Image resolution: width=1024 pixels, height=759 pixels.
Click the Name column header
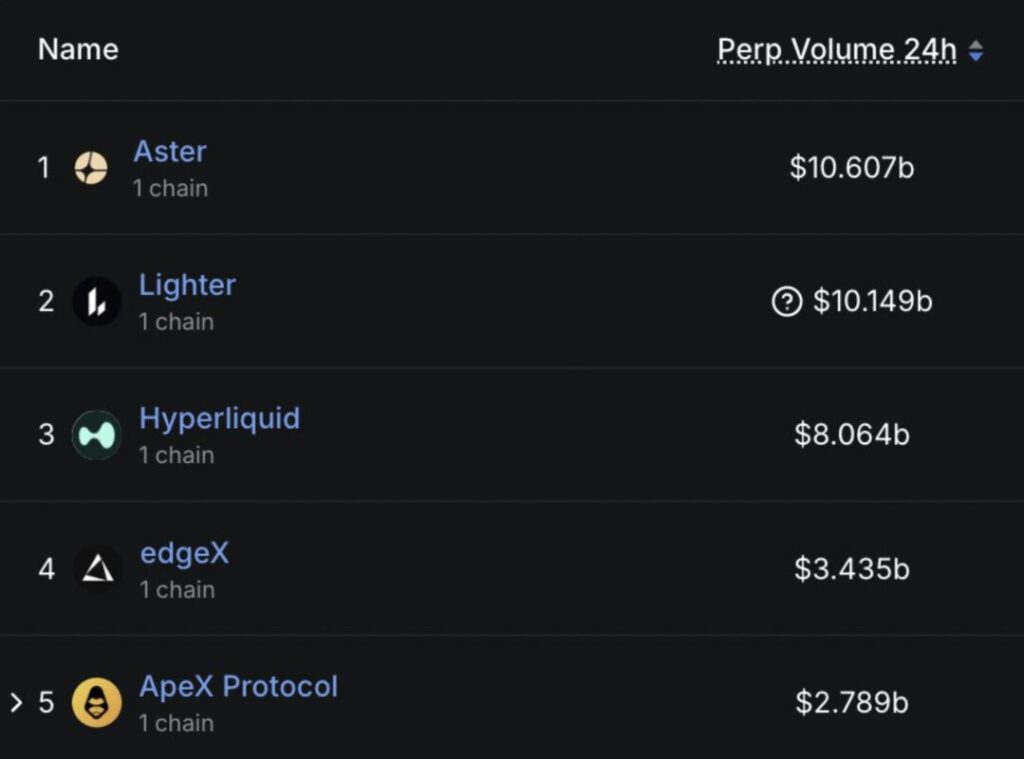tap(78, 49)
